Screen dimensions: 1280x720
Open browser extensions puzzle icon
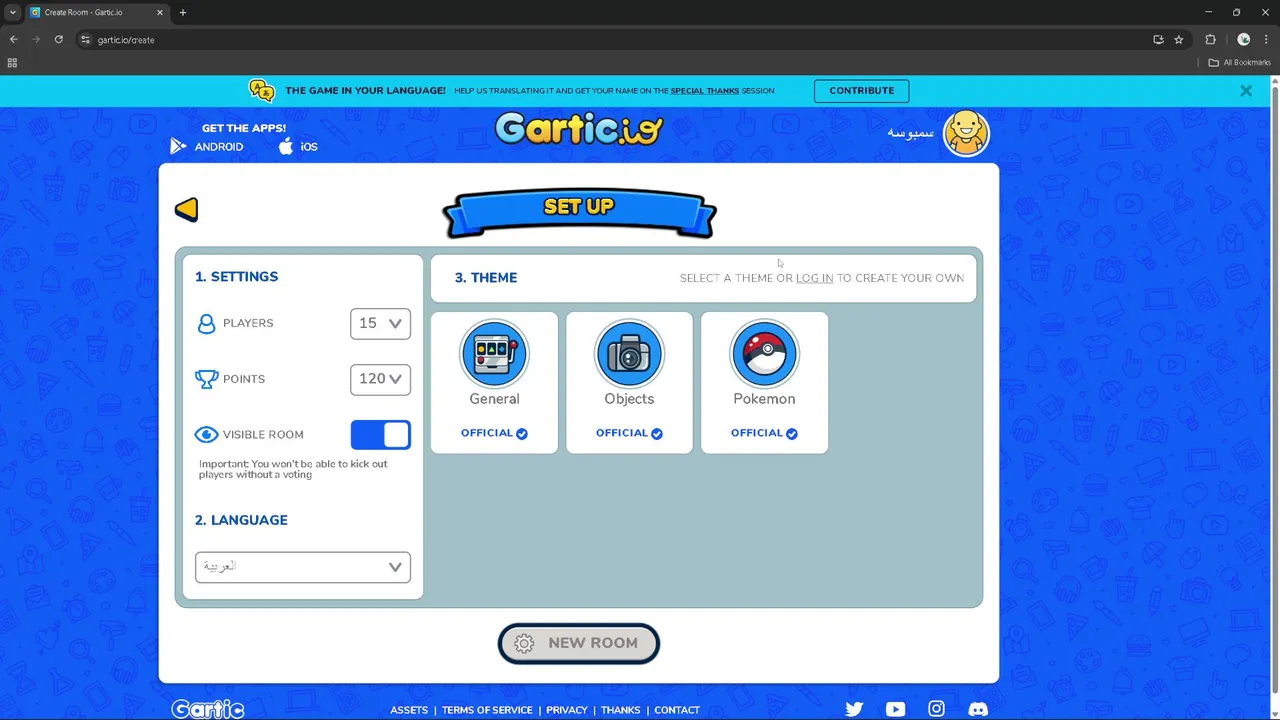(1210, 40)
